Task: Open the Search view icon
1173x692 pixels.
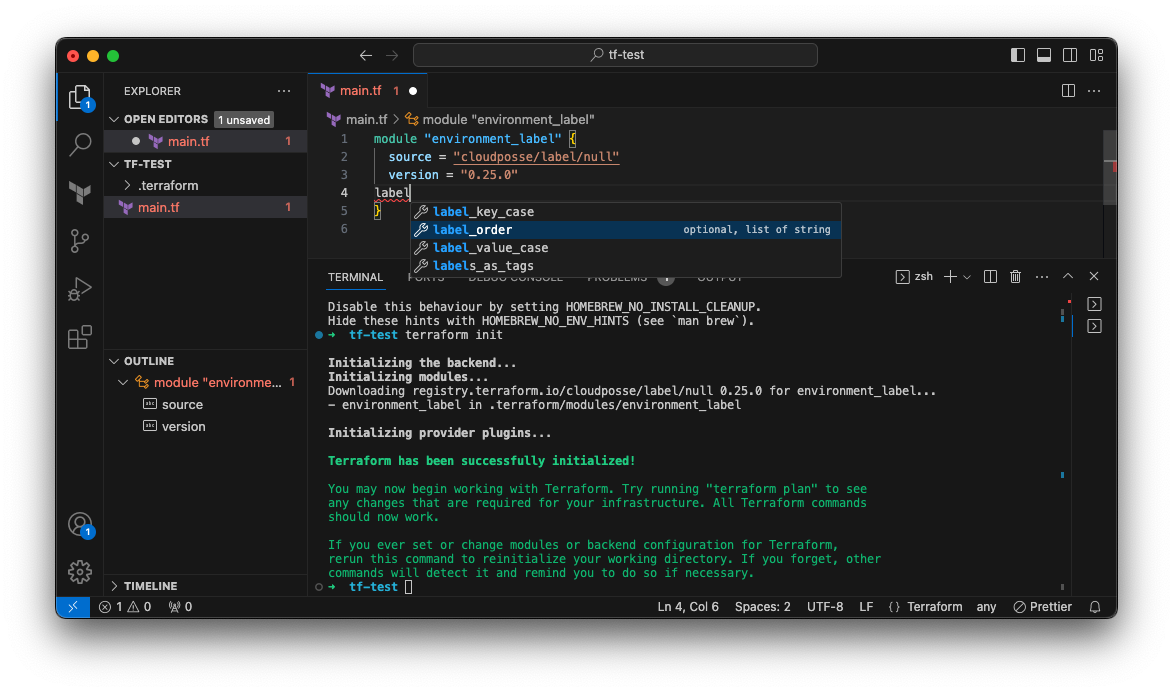Action: pyautogui.click(x=79, y=145)
